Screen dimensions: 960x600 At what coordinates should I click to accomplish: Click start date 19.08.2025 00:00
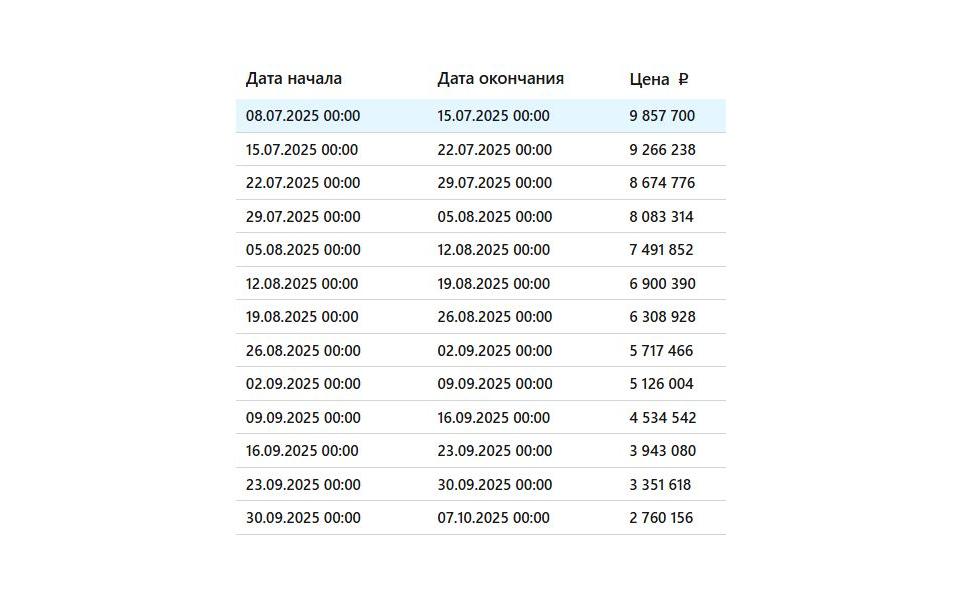point(302,317)
